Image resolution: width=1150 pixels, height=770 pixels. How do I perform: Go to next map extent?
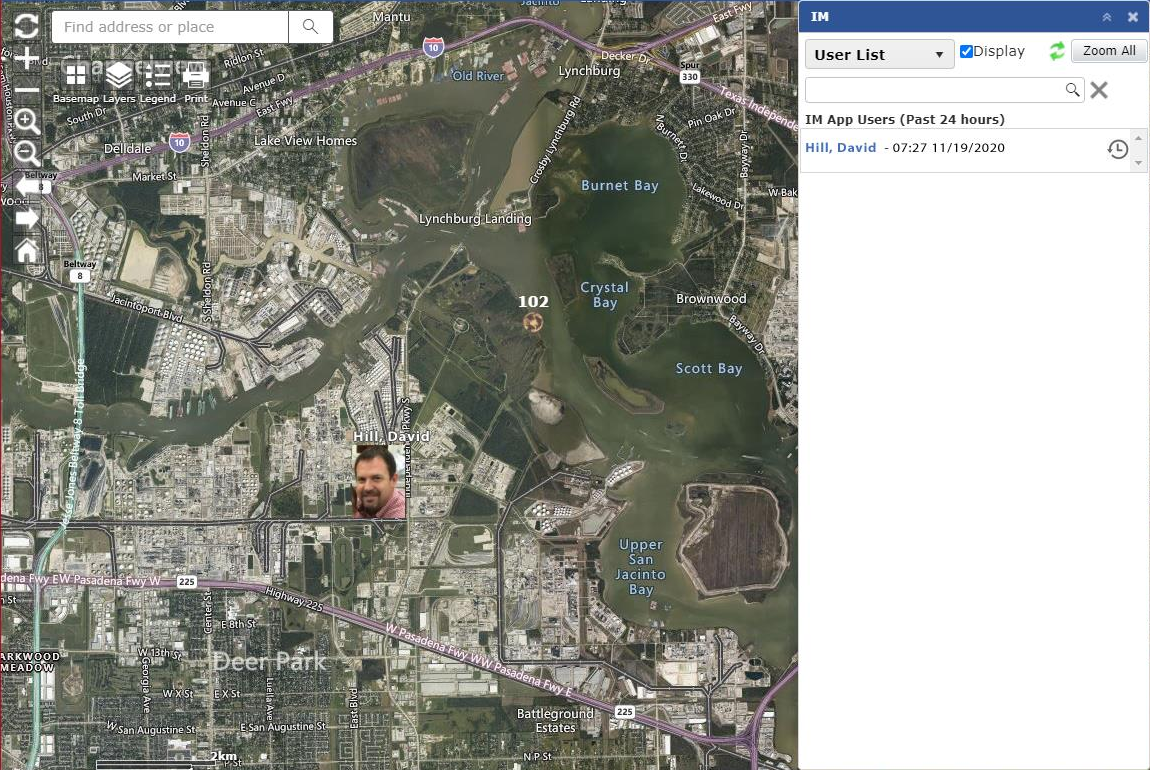27,218
